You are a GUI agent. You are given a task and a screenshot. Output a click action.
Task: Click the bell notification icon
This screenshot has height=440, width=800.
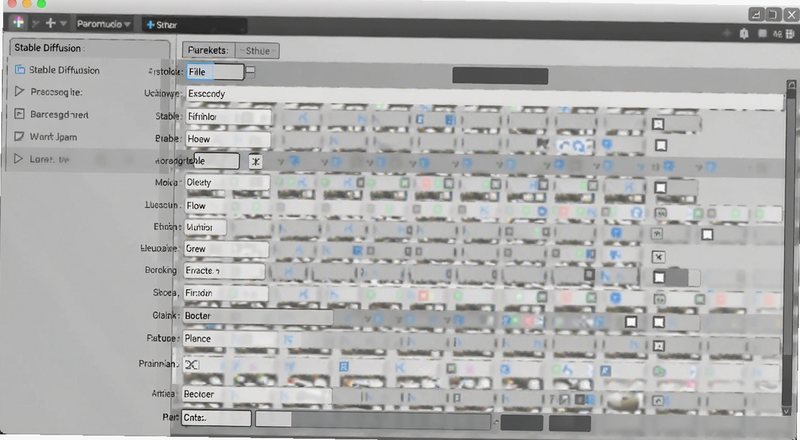point(744,34)
